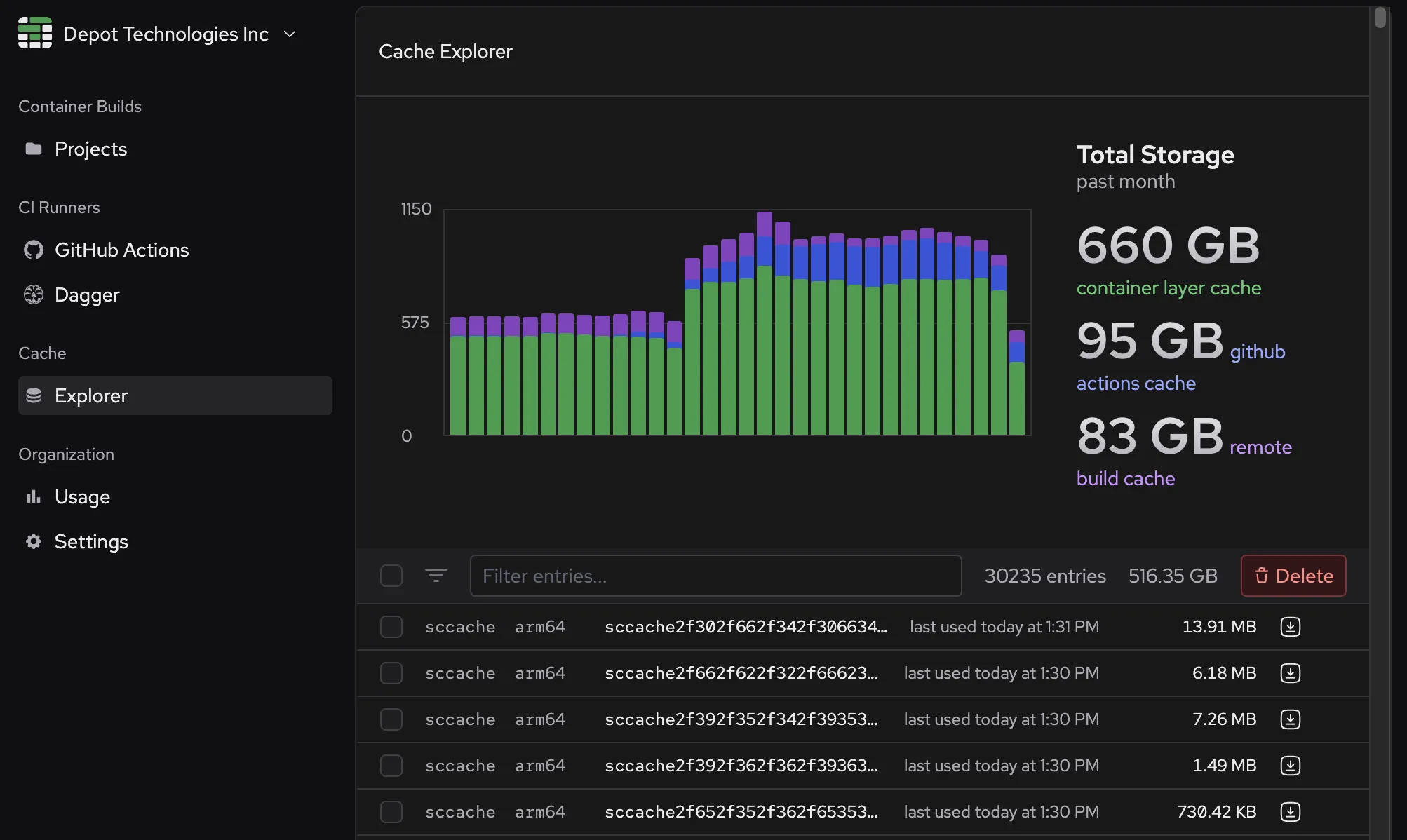Go to GitHub Actions runners

pos(121,250)
